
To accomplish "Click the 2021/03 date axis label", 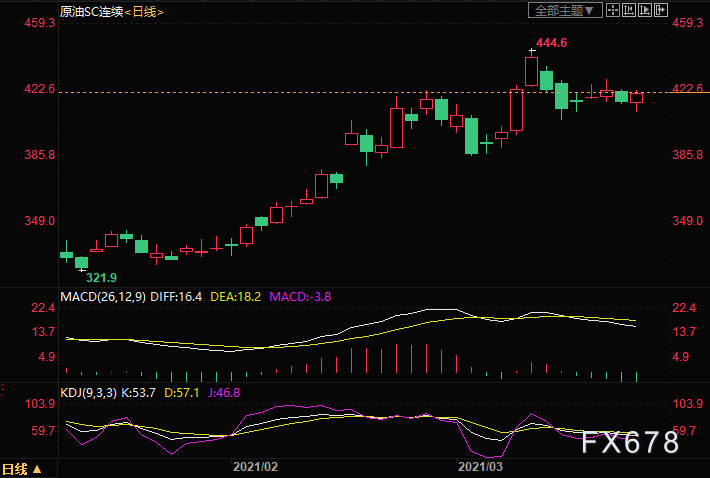I will pos(480,467).
